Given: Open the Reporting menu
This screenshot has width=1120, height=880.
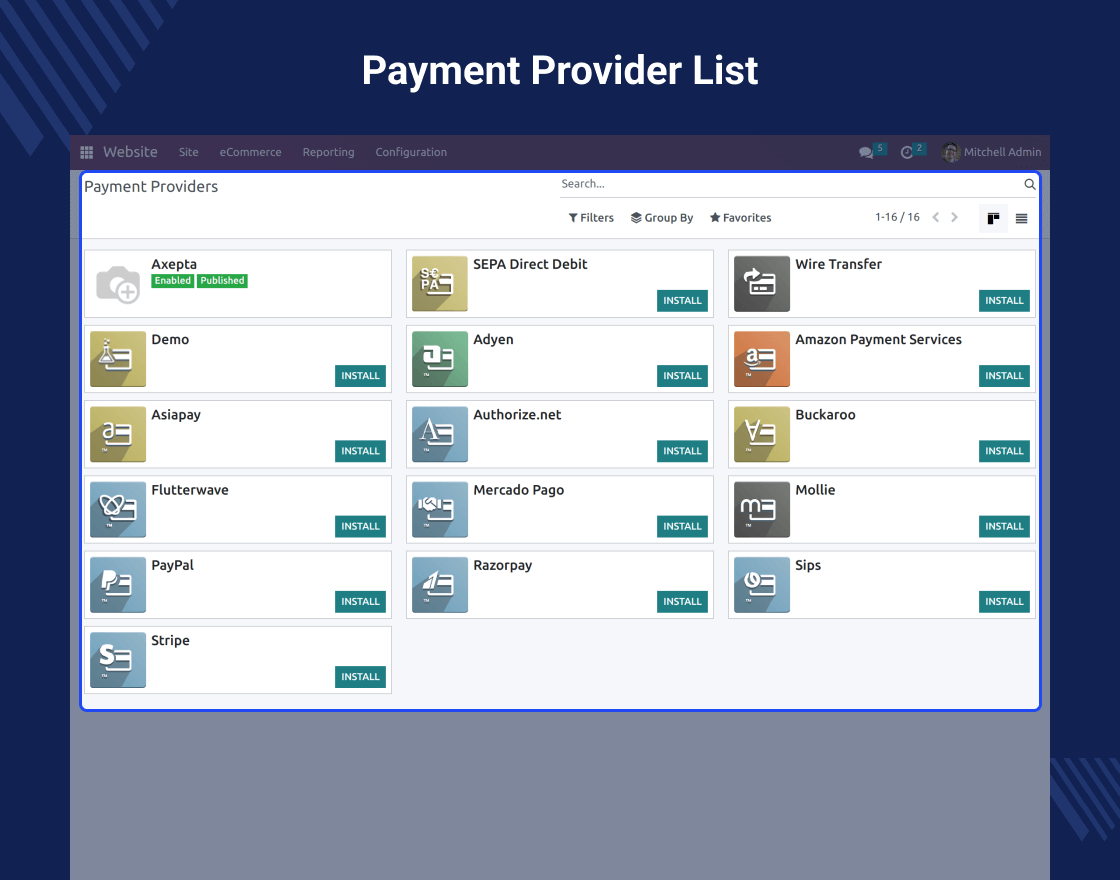Looking at the screenshot, I should [329, 152].
